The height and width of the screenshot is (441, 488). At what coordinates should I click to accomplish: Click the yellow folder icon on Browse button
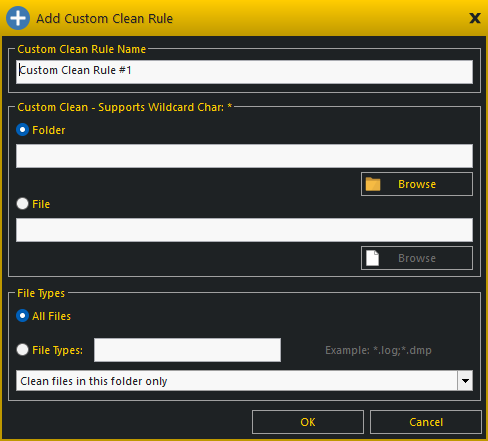[x=373, y=184]
